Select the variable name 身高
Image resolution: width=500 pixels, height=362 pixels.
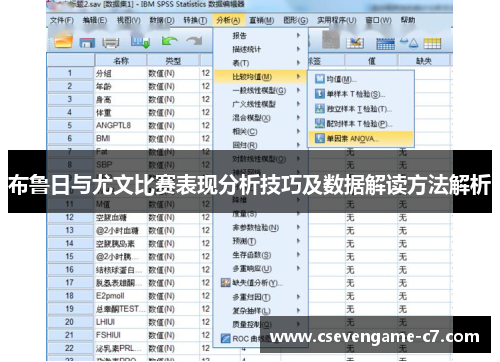103,100
